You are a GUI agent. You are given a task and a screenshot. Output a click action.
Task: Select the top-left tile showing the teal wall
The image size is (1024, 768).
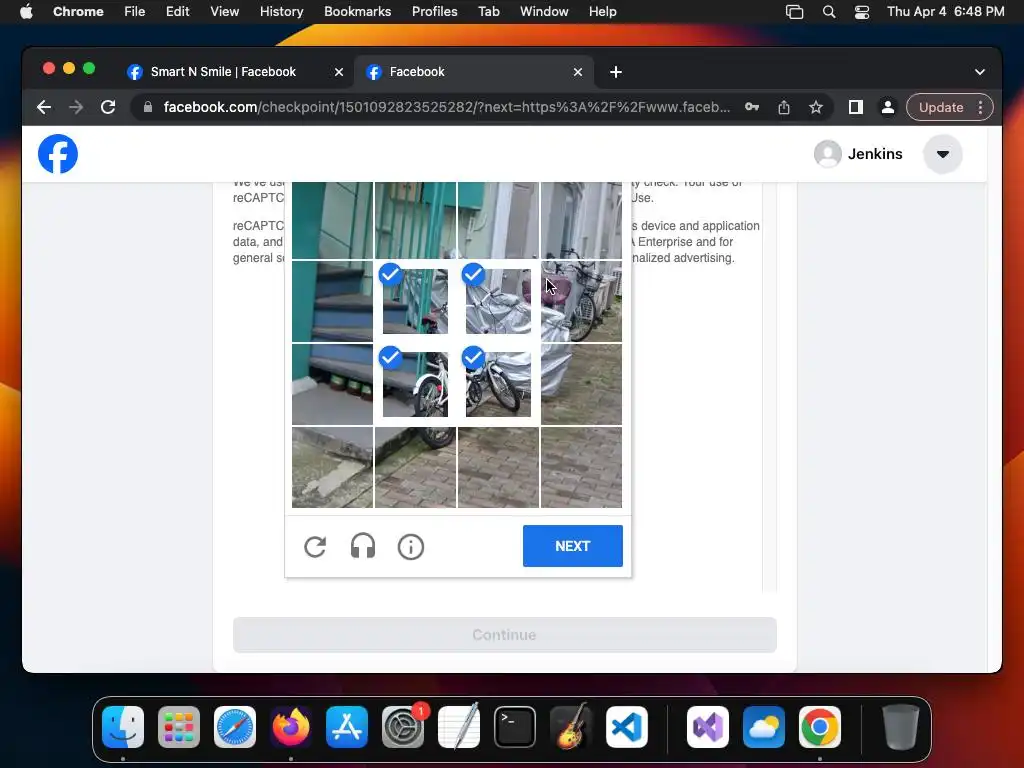332,221
